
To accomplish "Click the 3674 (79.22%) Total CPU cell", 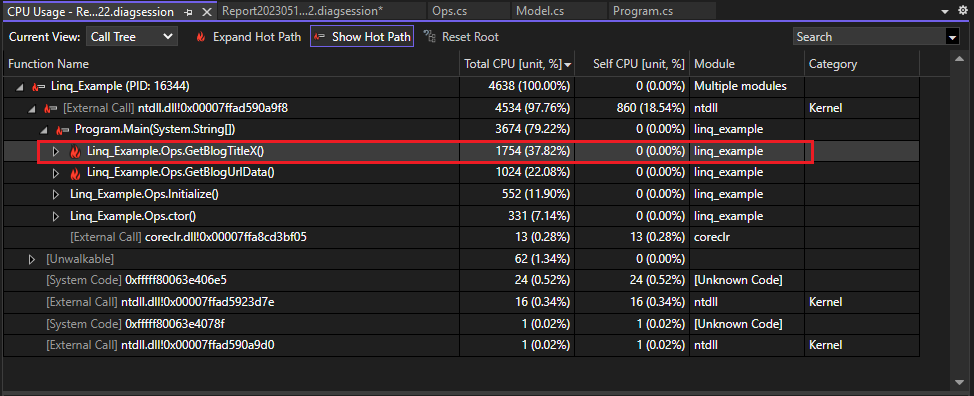I will [x=517, y=130].
